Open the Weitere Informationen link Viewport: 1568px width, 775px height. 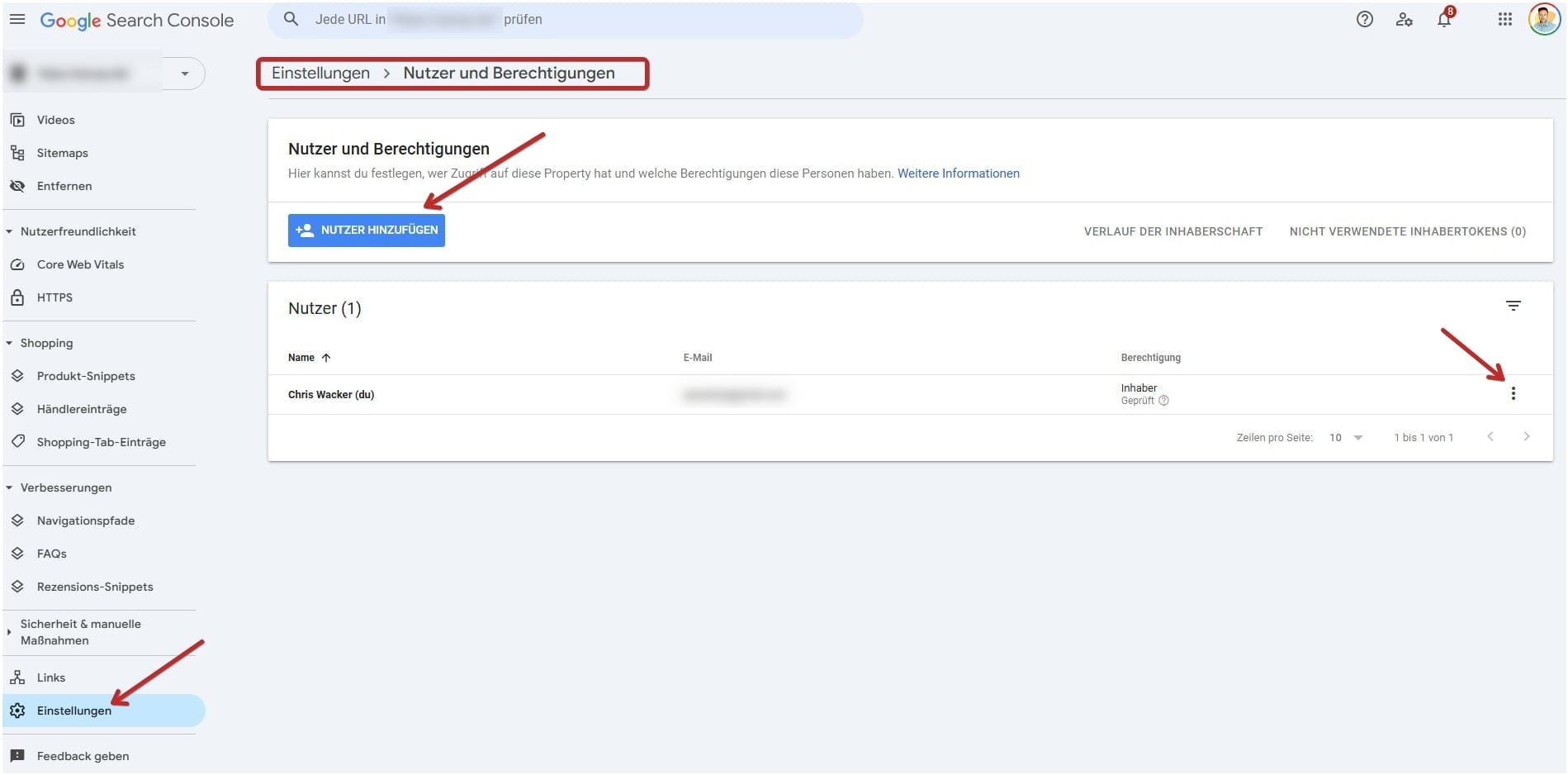tap(958, 174)
